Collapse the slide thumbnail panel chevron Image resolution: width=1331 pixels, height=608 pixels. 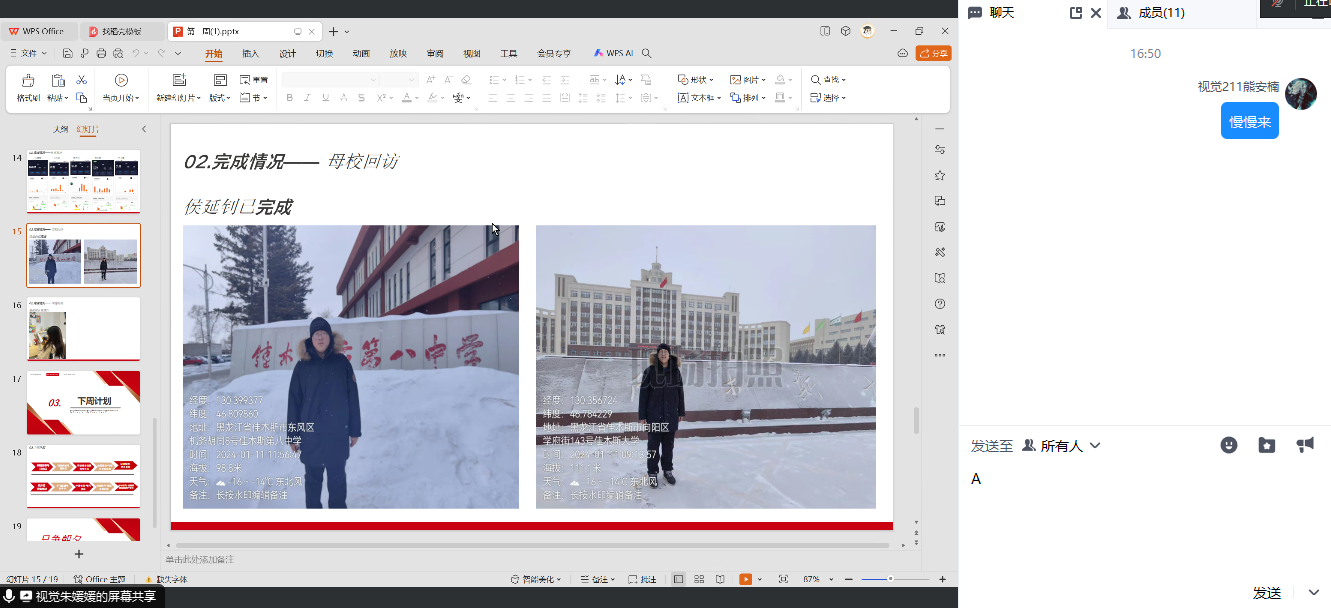[x=143, y=129]
